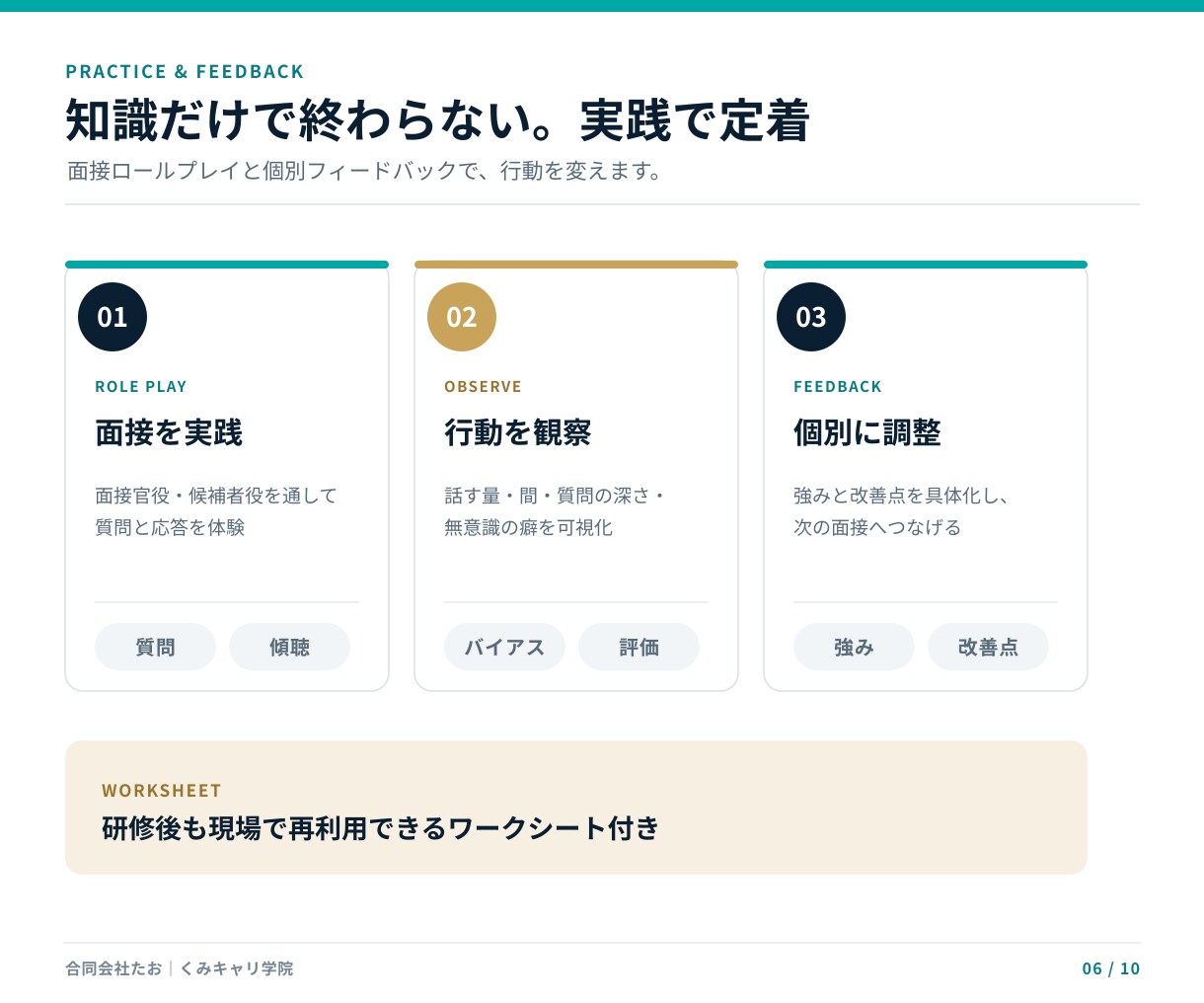Select the バイアス tag chip
The height and width of the screenshot is (1003, 1204).
click(504, 647)
